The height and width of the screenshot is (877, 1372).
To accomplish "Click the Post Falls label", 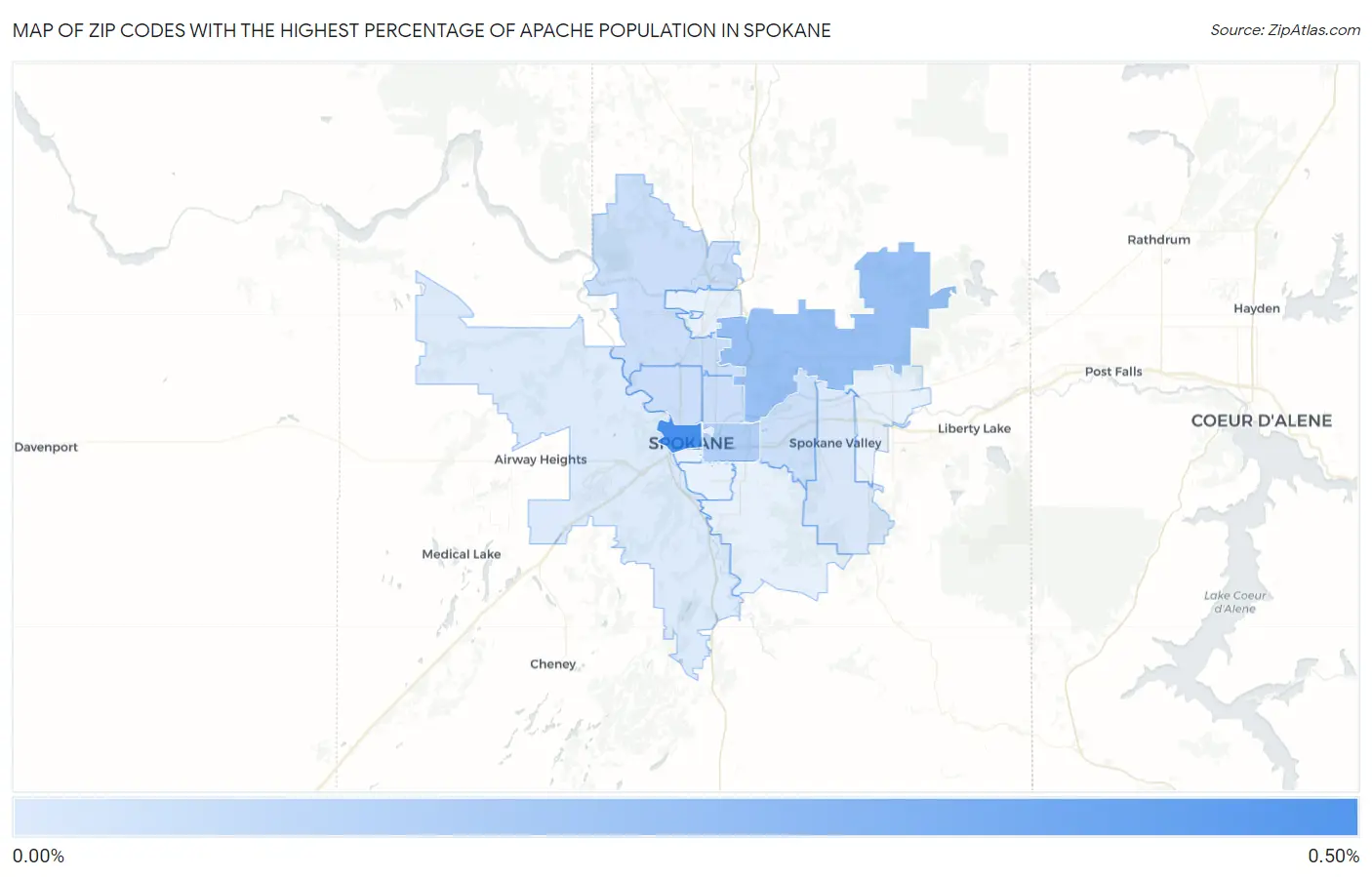I will point(1113,372).
